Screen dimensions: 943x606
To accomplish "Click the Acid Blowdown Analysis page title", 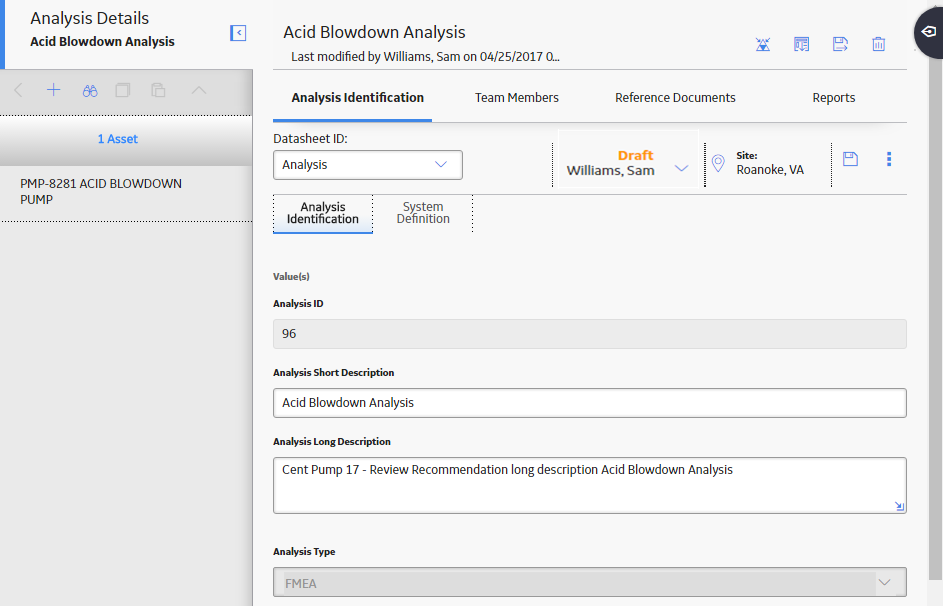I will pyautogui.click(x=374, y=32).
